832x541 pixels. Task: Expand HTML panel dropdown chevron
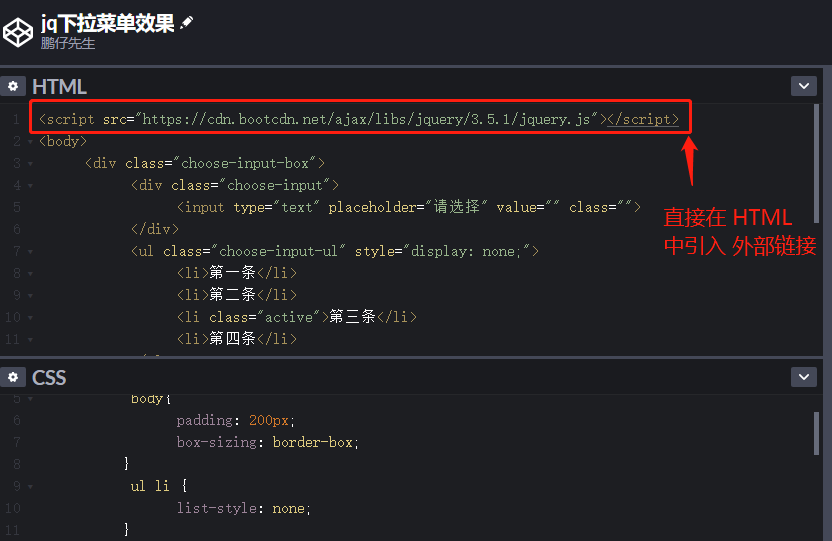pyautogui.click(x=803, y=86)
